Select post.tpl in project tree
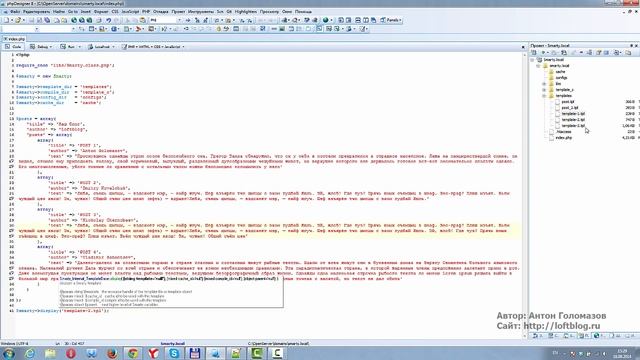Image resolution: width=640 pixels, height=360 pixels. tap(567, 102)
